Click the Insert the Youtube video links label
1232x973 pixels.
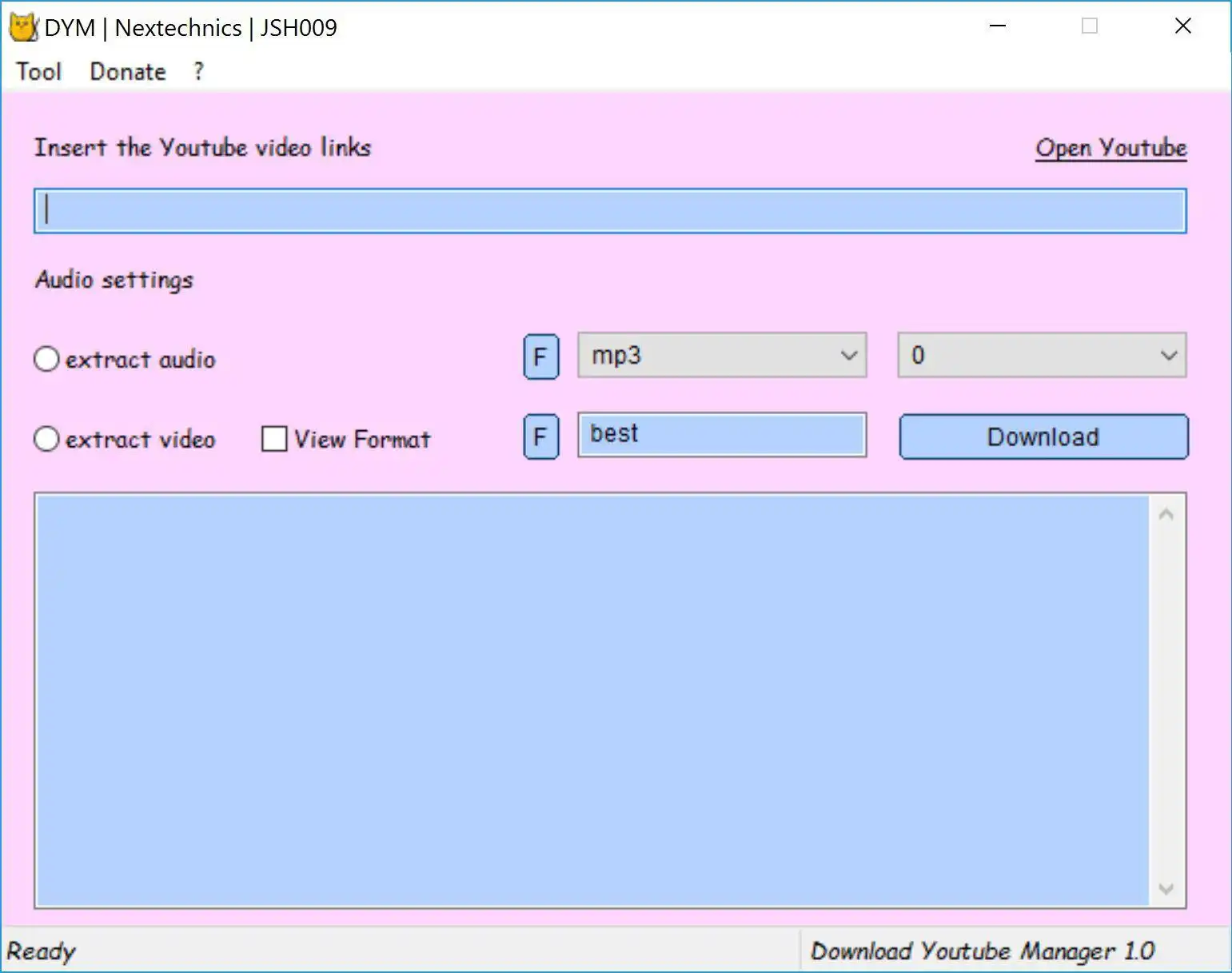(203, 148)
